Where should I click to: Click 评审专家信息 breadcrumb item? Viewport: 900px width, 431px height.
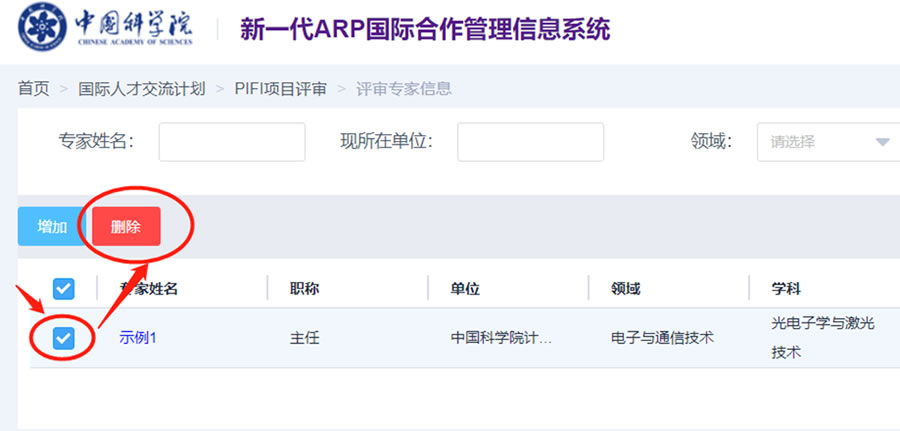(x=404, y=88)
